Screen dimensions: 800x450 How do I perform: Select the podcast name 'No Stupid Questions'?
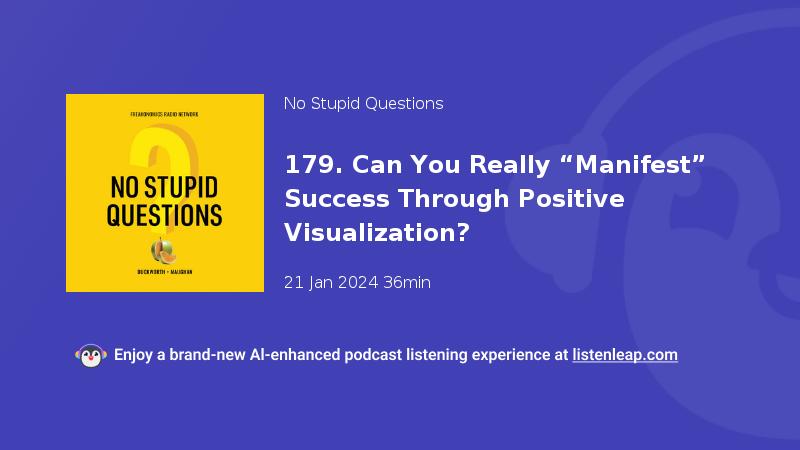pyautogui.click(x=363, y=104)
